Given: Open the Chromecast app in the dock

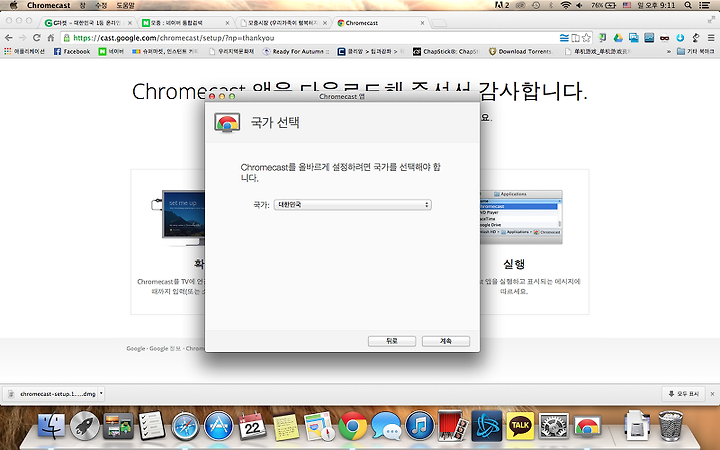Looking at the screenshot, I should coord(587,426).
